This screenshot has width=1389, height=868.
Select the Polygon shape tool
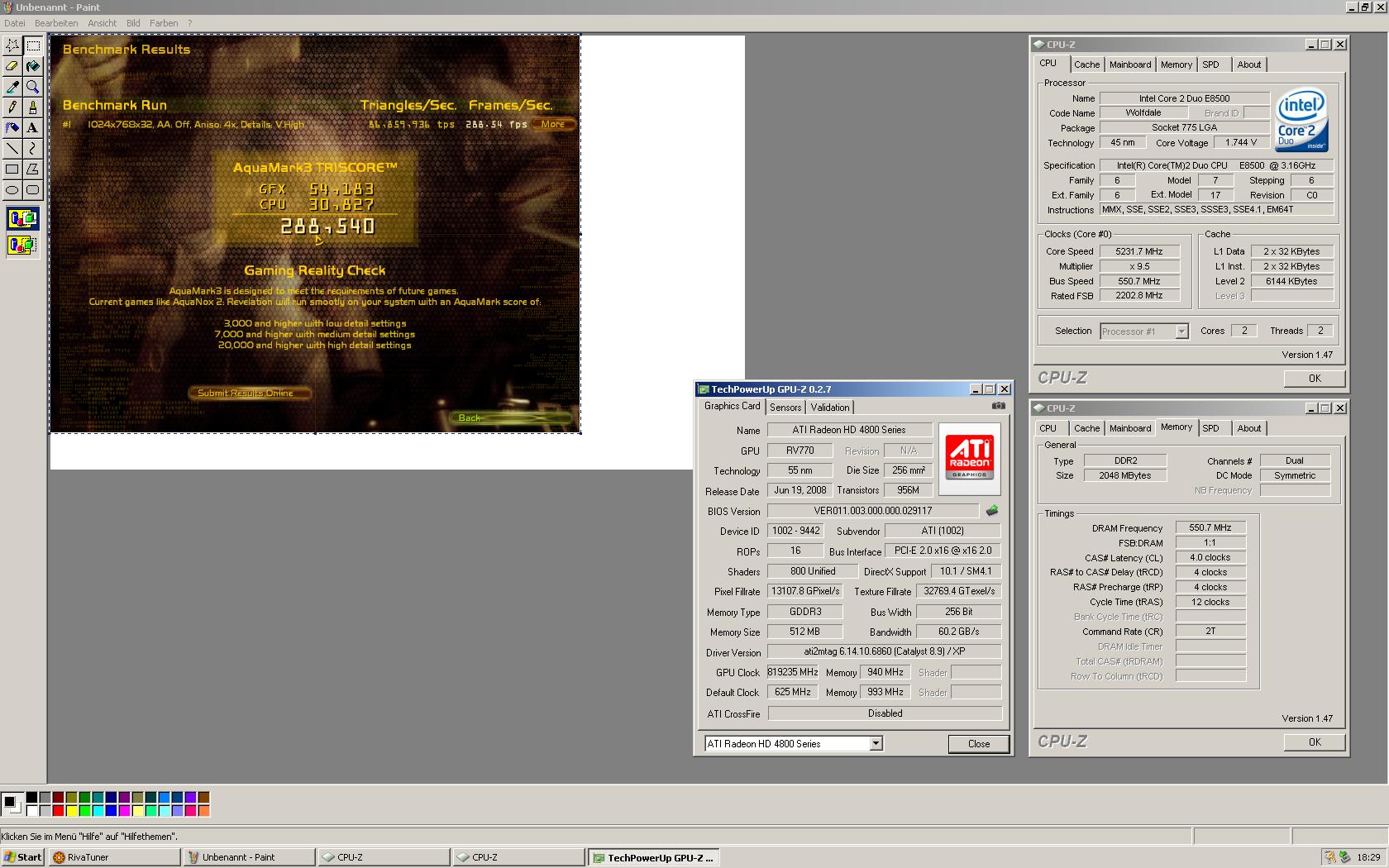(33, 169)
